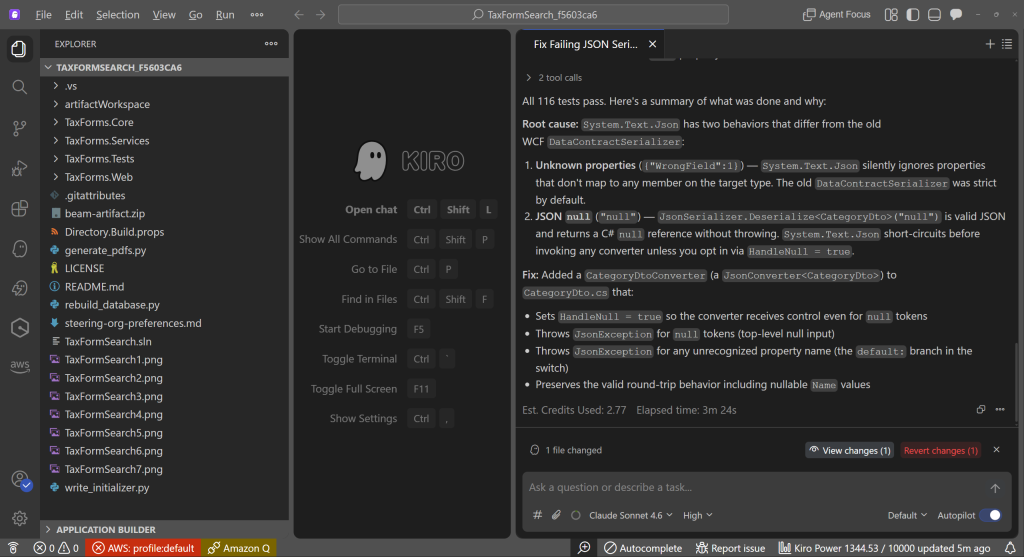This screenshot has width=1024, height=557.
Task: Open the Edit menu
Action: pos(74,14)
